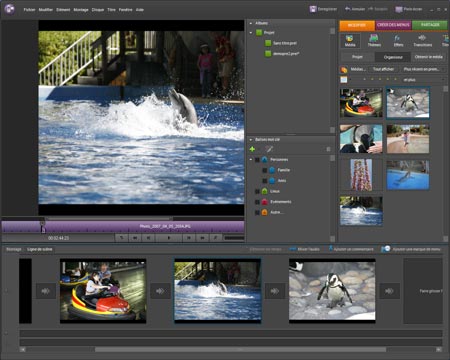The width and height of the screenshot is (450, 360).
Task: Click transition slot between bumper car and dolphin
Action: click(x=160, y=291)
